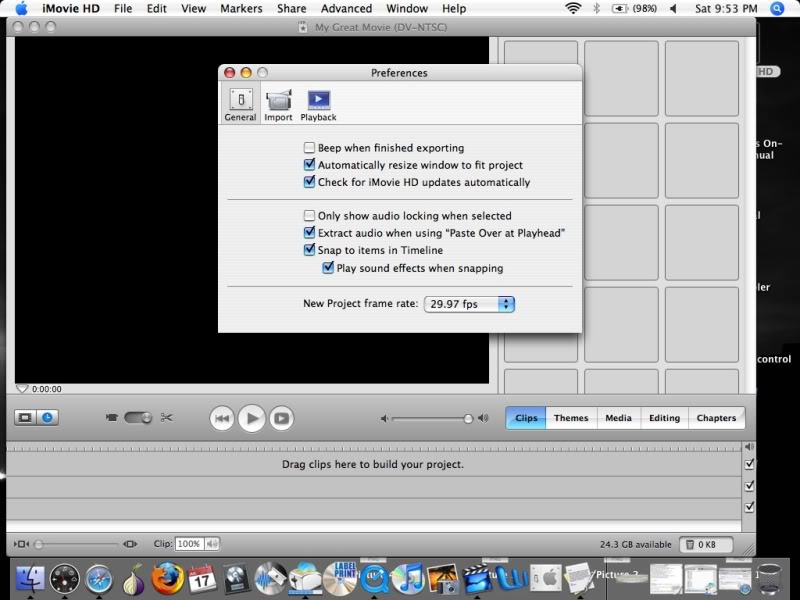This screenshot has width=800, height=600.
Task: Switch to timeline viewer clock button
Action: 47,418
